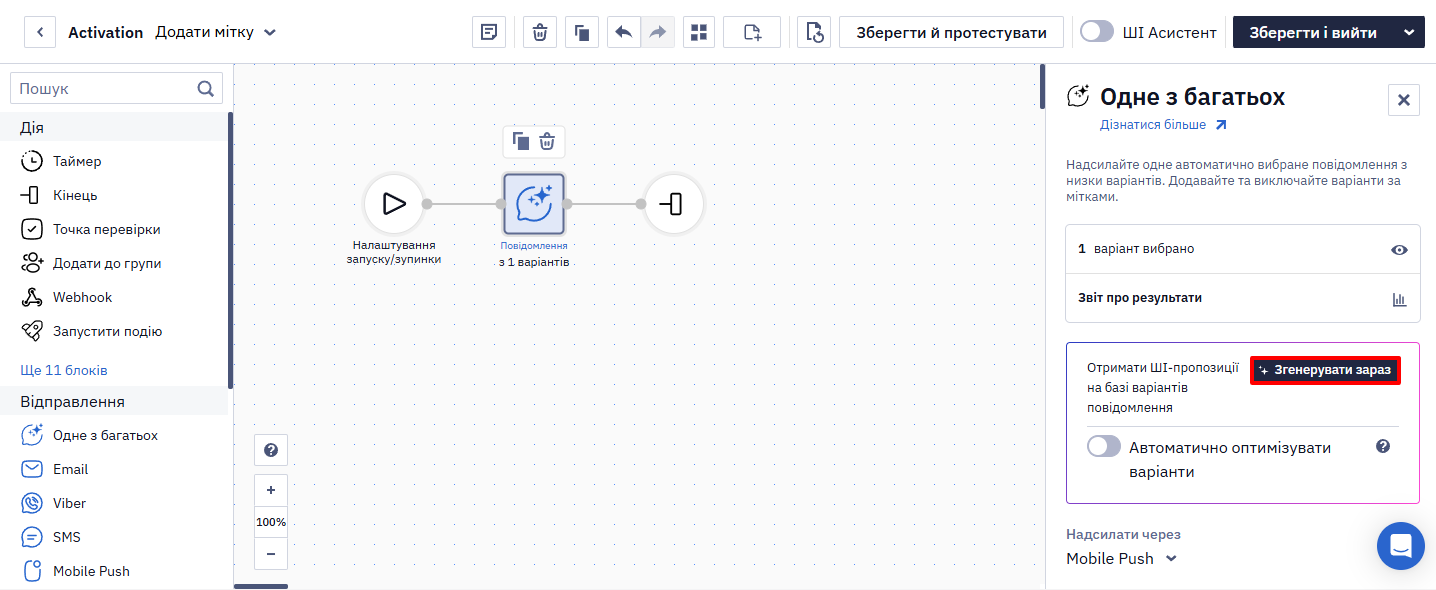Toggle the ШІ Асистент switch

click(x=1097, y=31)
